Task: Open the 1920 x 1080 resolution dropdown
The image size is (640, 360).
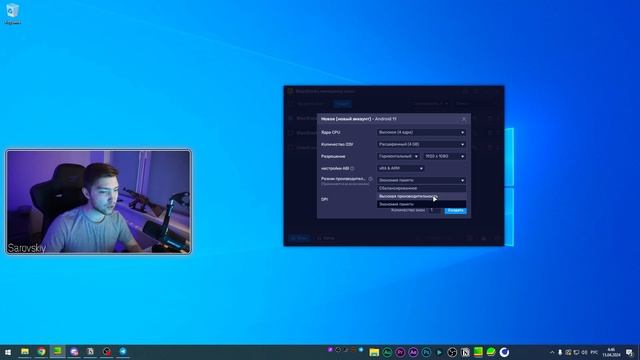Action: 444,156
